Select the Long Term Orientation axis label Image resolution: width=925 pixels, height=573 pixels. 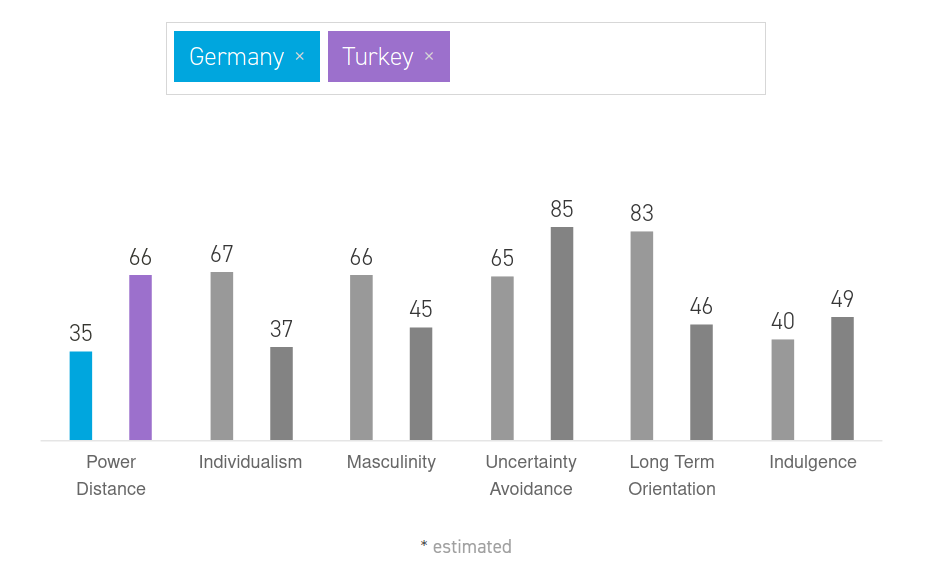point(672,475)
